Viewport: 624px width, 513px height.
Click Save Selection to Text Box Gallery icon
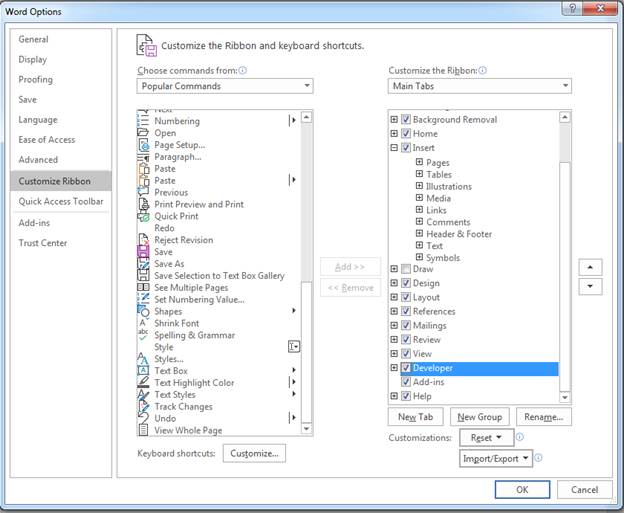(143, 275)
